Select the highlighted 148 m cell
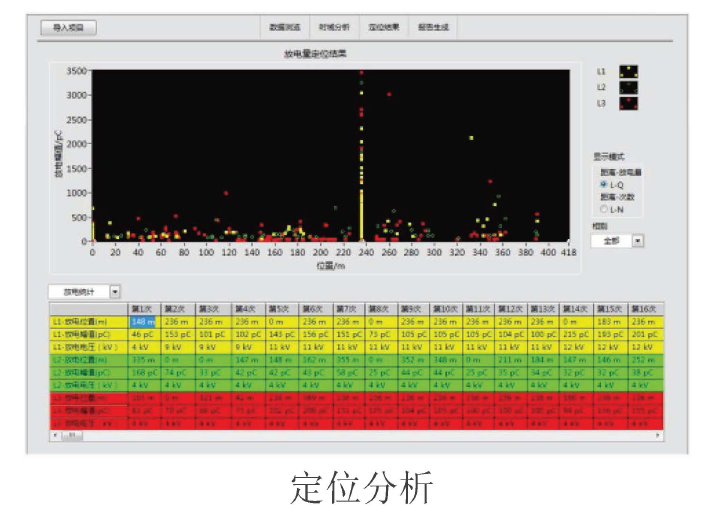The height and width of the screenshot is (521, 717). point(144,321)
